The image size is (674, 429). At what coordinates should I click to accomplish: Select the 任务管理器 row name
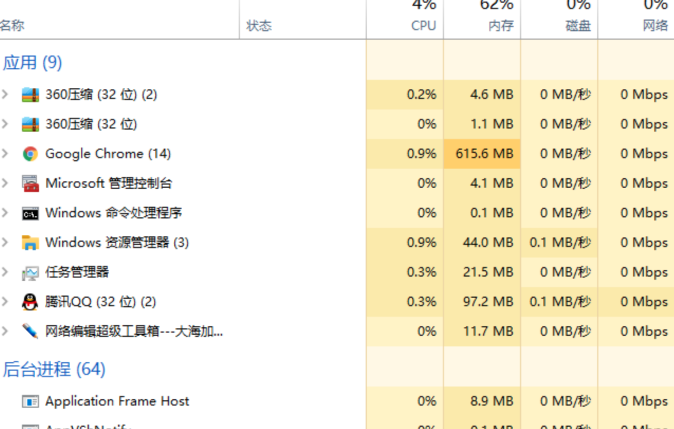click(77, 273)
